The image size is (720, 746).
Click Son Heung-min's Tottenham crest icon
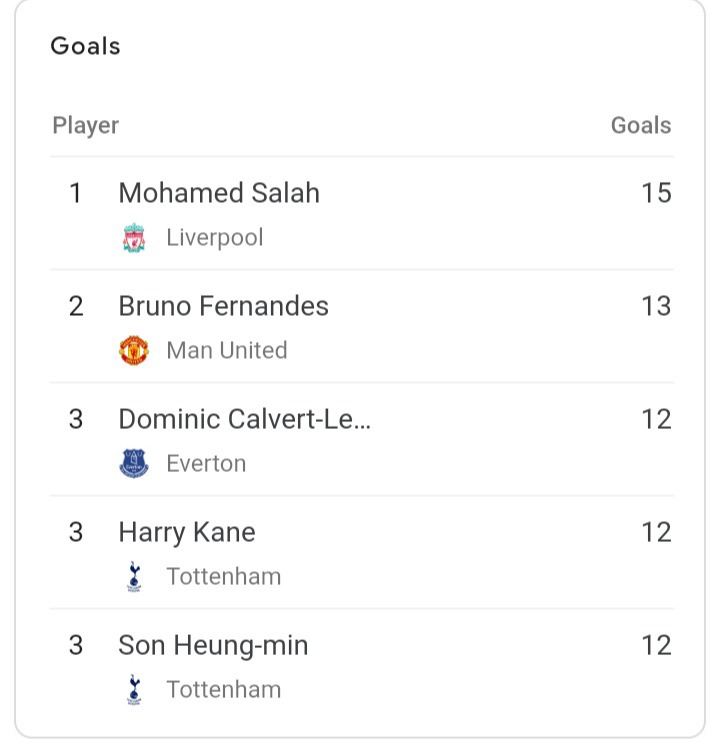[x=134, y=690]
